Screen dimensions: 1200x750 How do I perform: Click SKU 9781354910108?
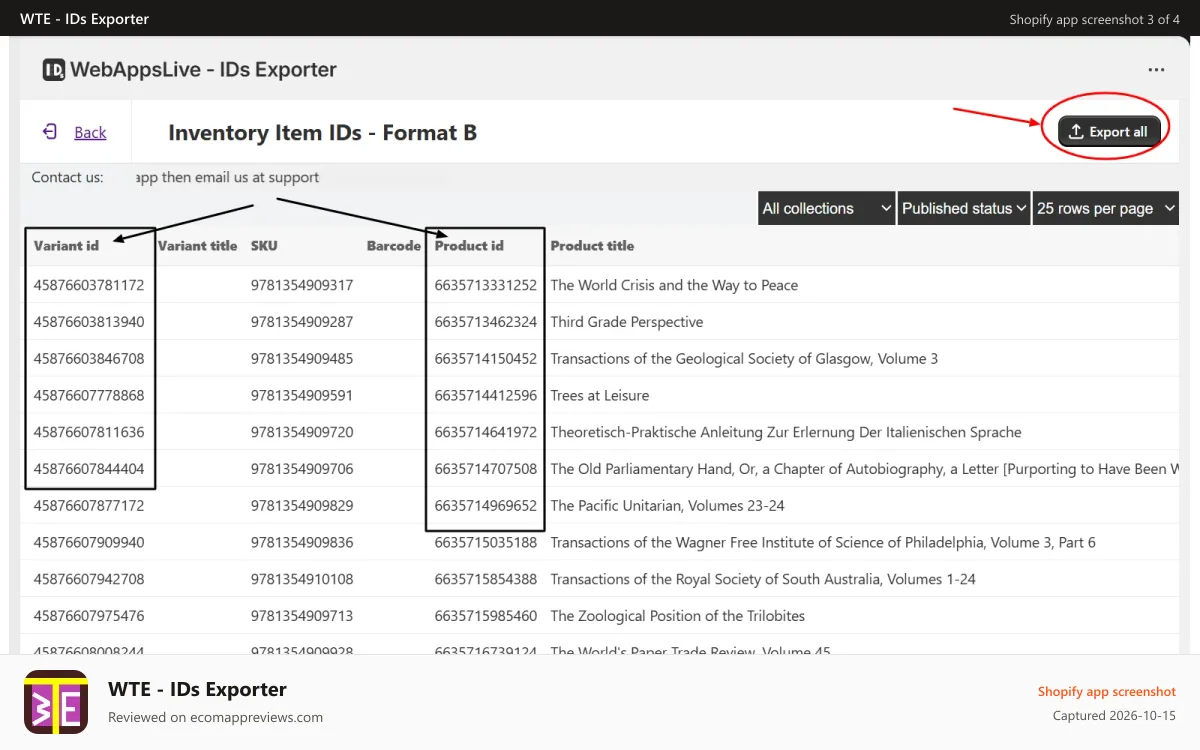pyautogui.click(x=302, y=578)
